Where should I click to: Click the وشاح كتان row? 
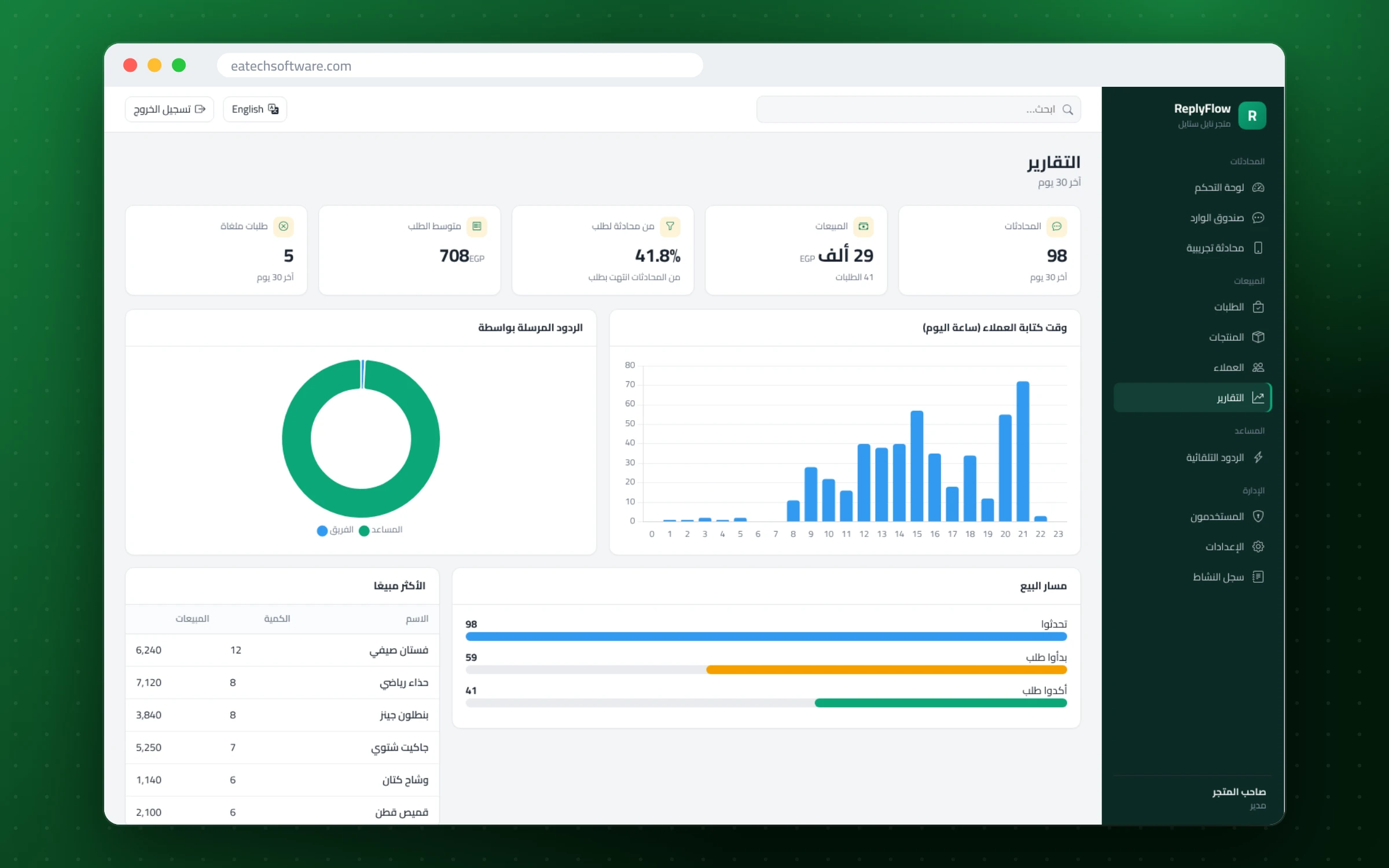[x=282, y=780]
